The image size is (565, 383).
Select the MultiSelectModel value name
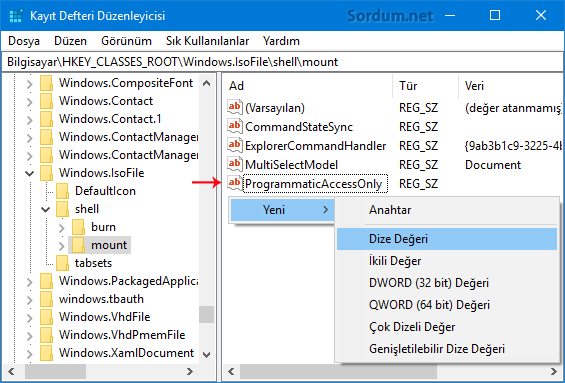292,165
